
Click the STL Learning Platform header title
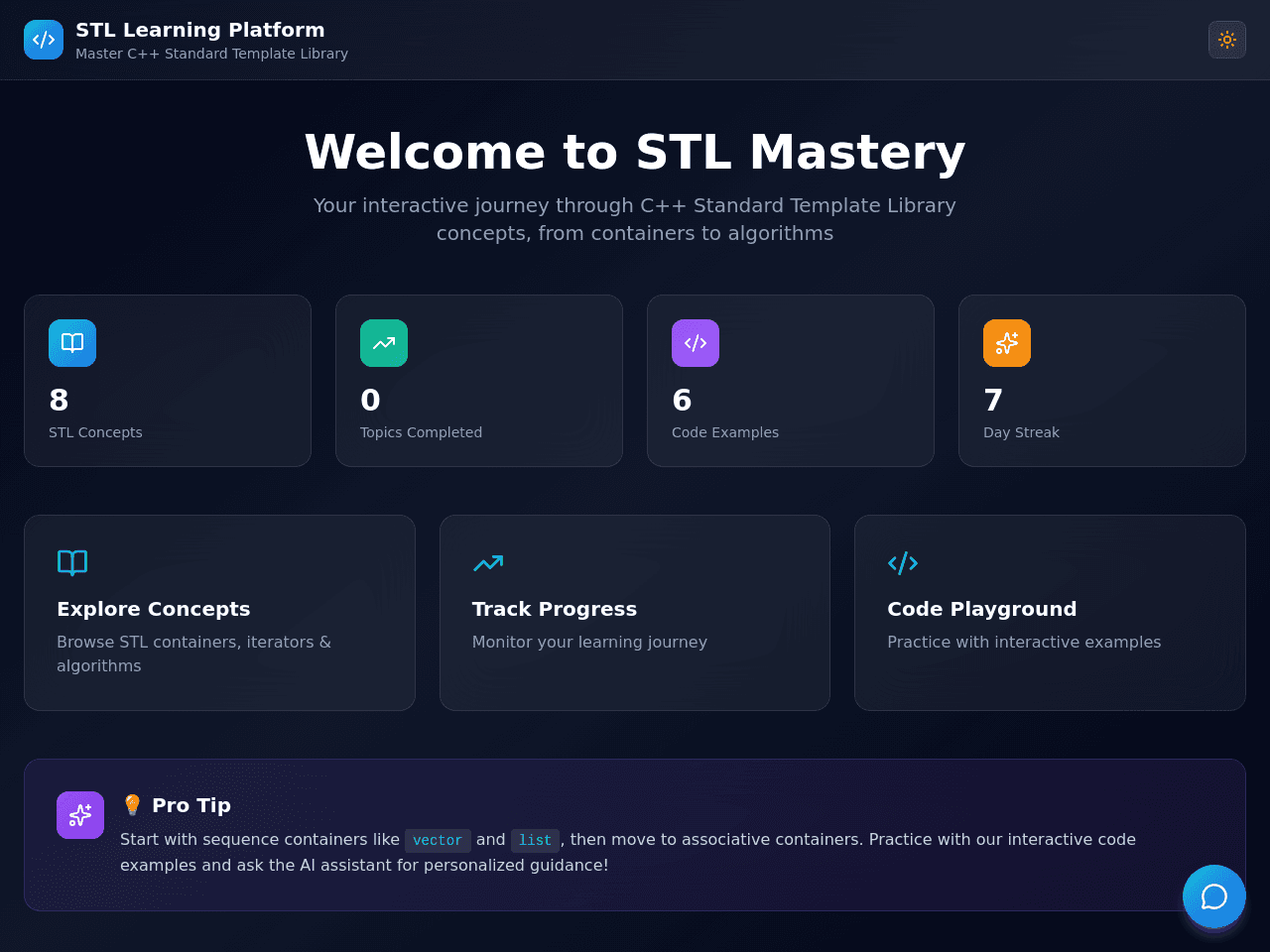coord(200,30)
